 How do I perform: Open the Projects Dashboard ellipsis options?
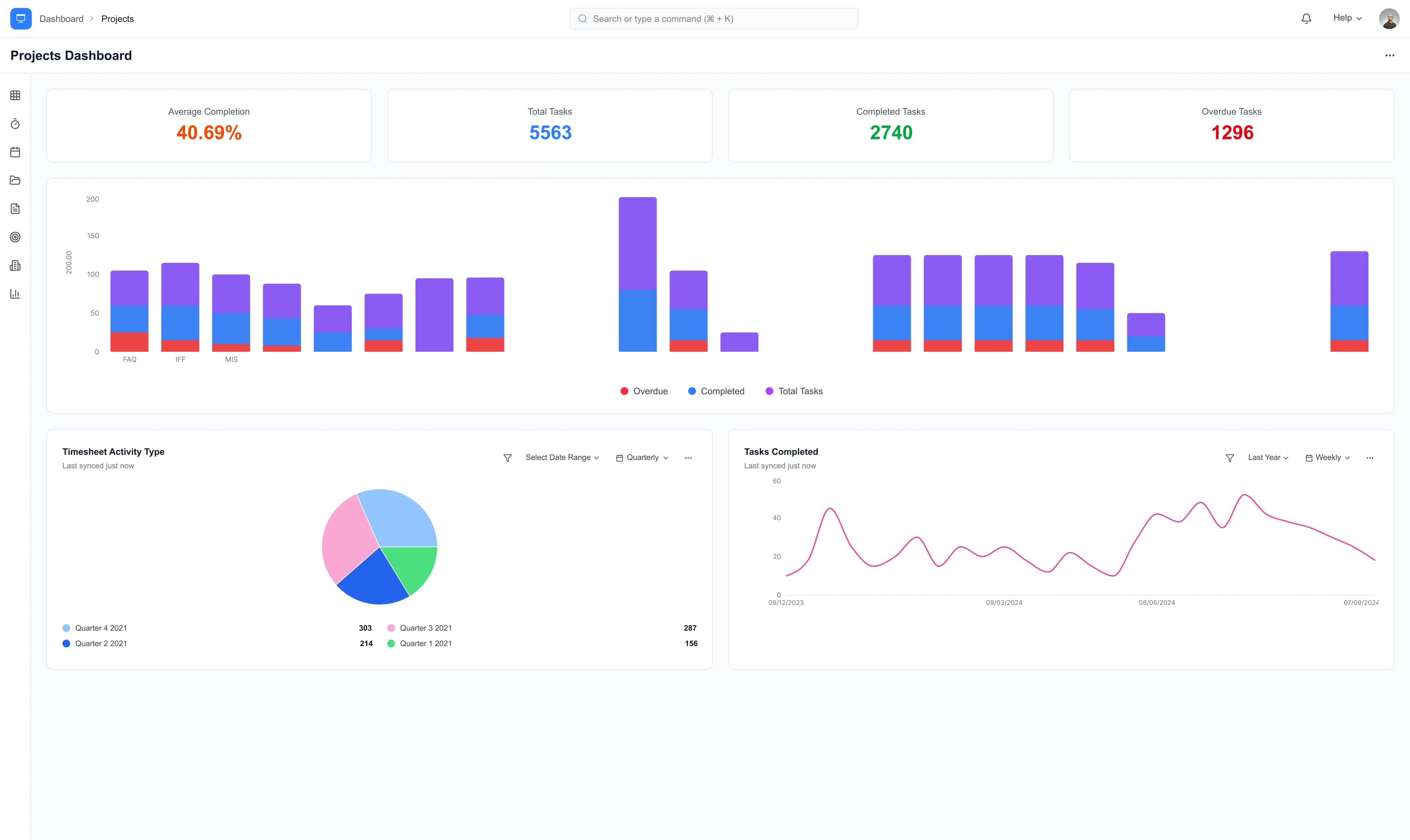1390,55
